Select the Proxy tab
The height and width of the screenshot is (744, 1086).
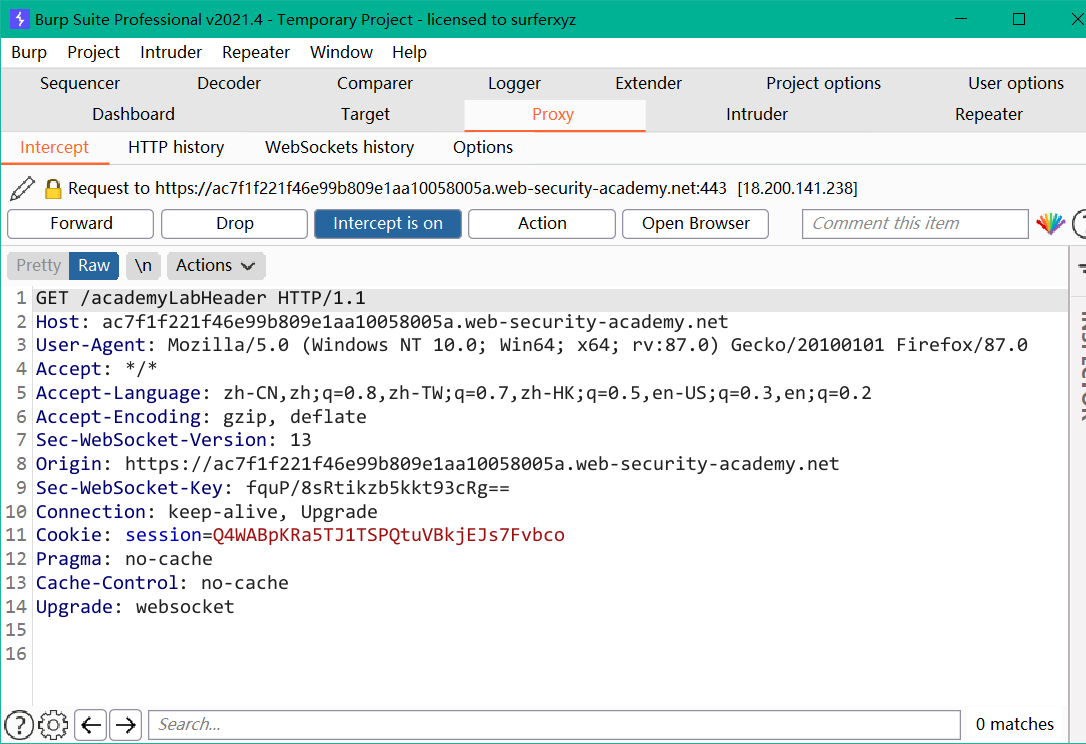click(553, 114)
